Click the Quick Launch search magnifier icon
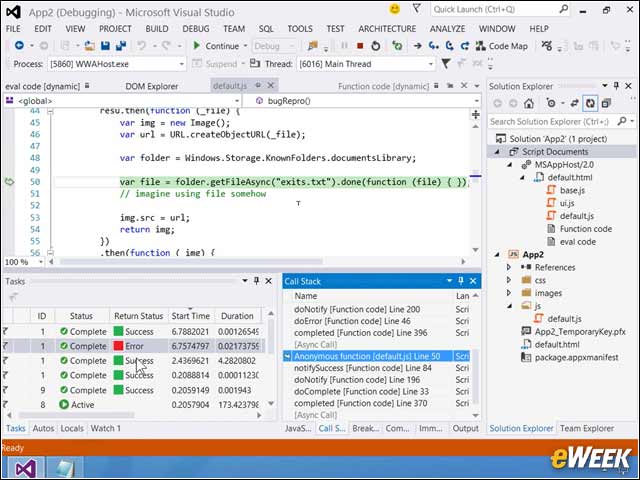The height and width of the screenshot is (480, 640). click(563, 9)
